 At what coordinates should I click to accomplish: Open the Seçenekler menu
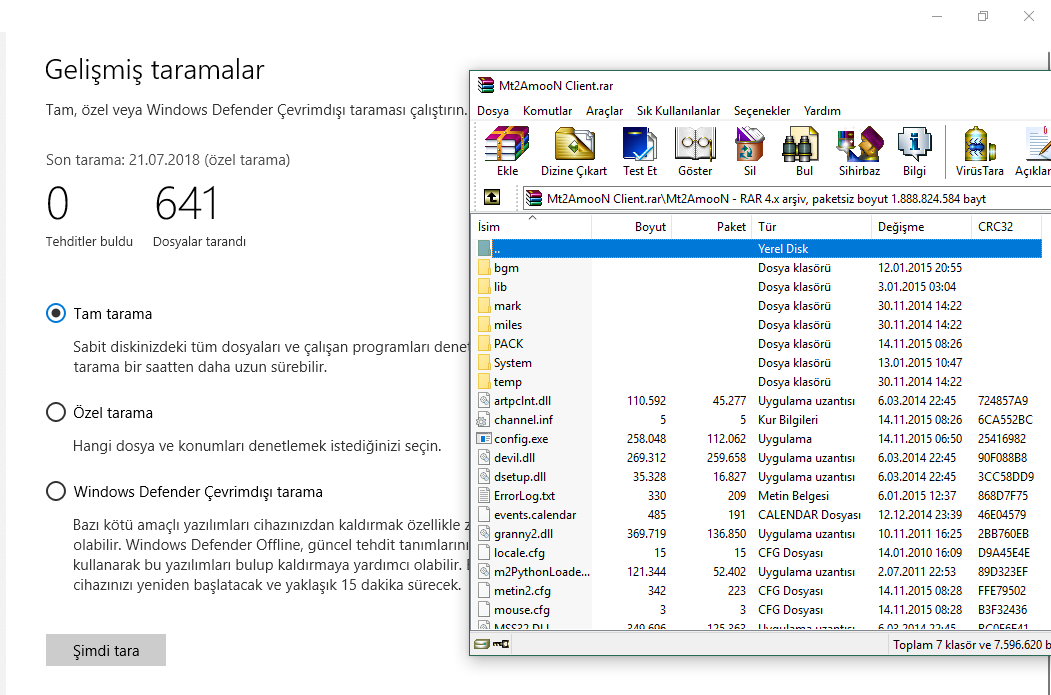point(761,111)
